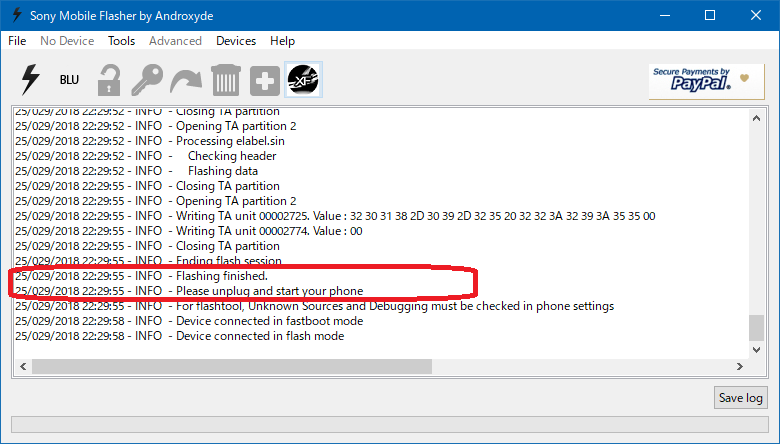Open the Devices menu

(236, 41)
